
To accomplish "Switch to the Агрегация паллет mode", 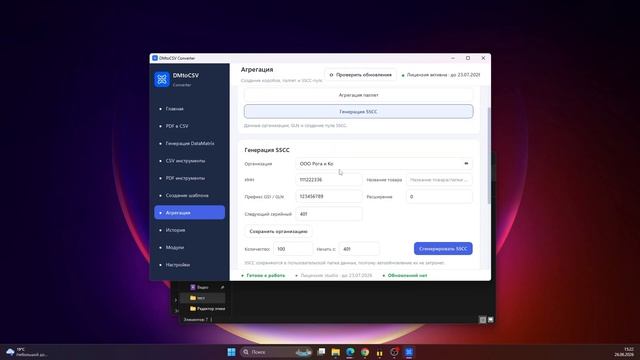I will tap(358, 95).
